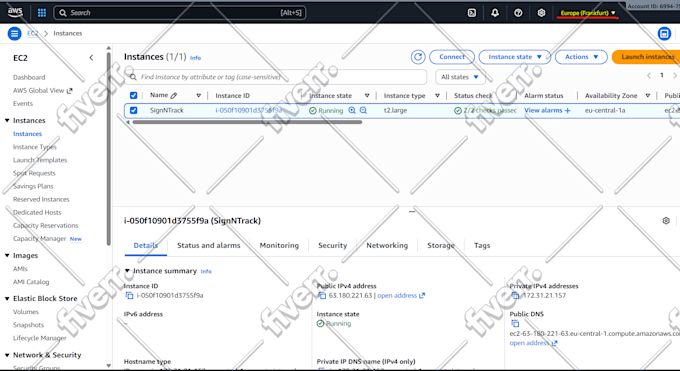Open Launch Templates in the sidebar
The height and width of the screenshot is (371, 680).
40,160
